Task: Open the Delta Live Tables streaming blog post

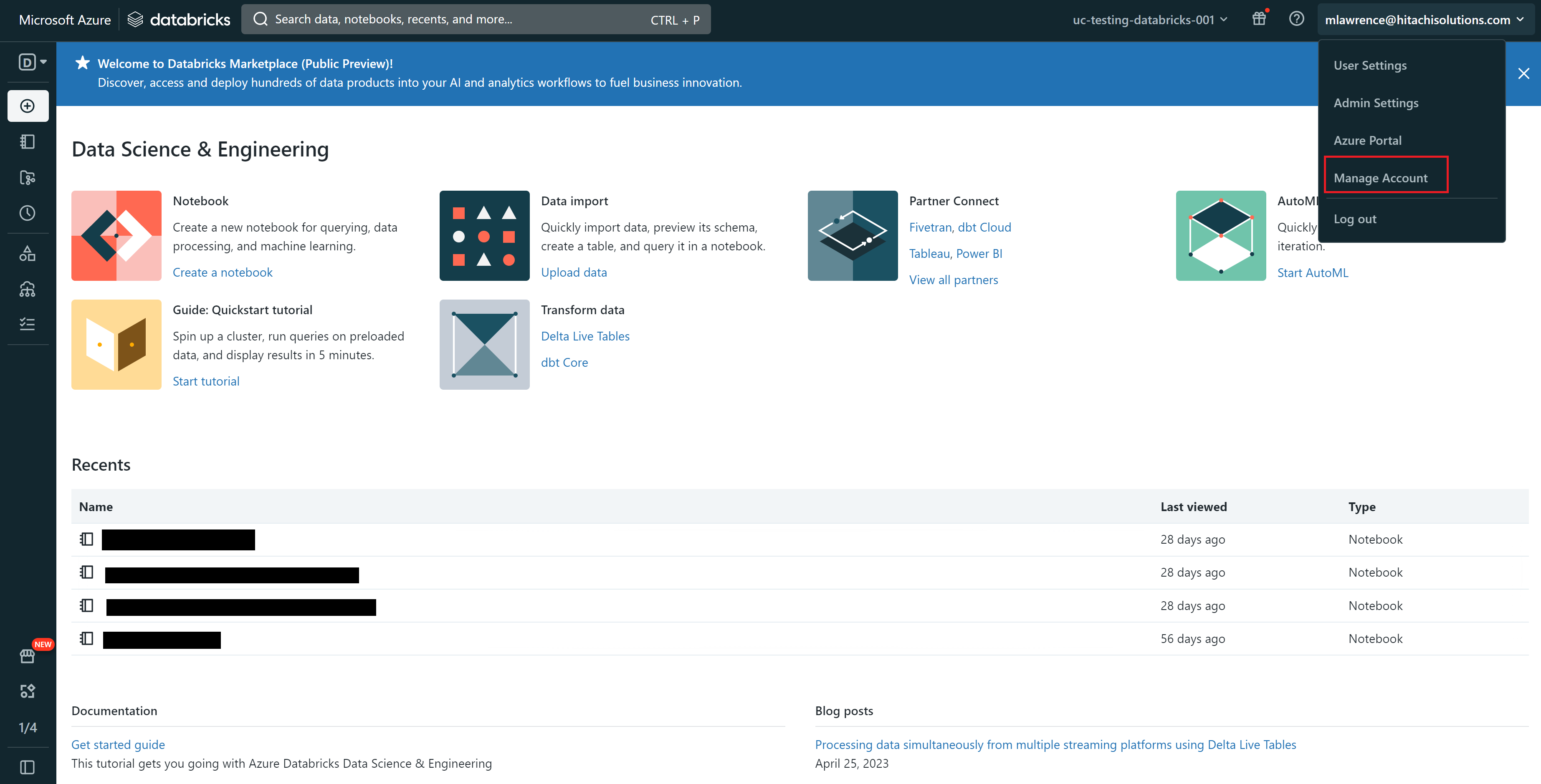Action: click(x=1055, y=744)
